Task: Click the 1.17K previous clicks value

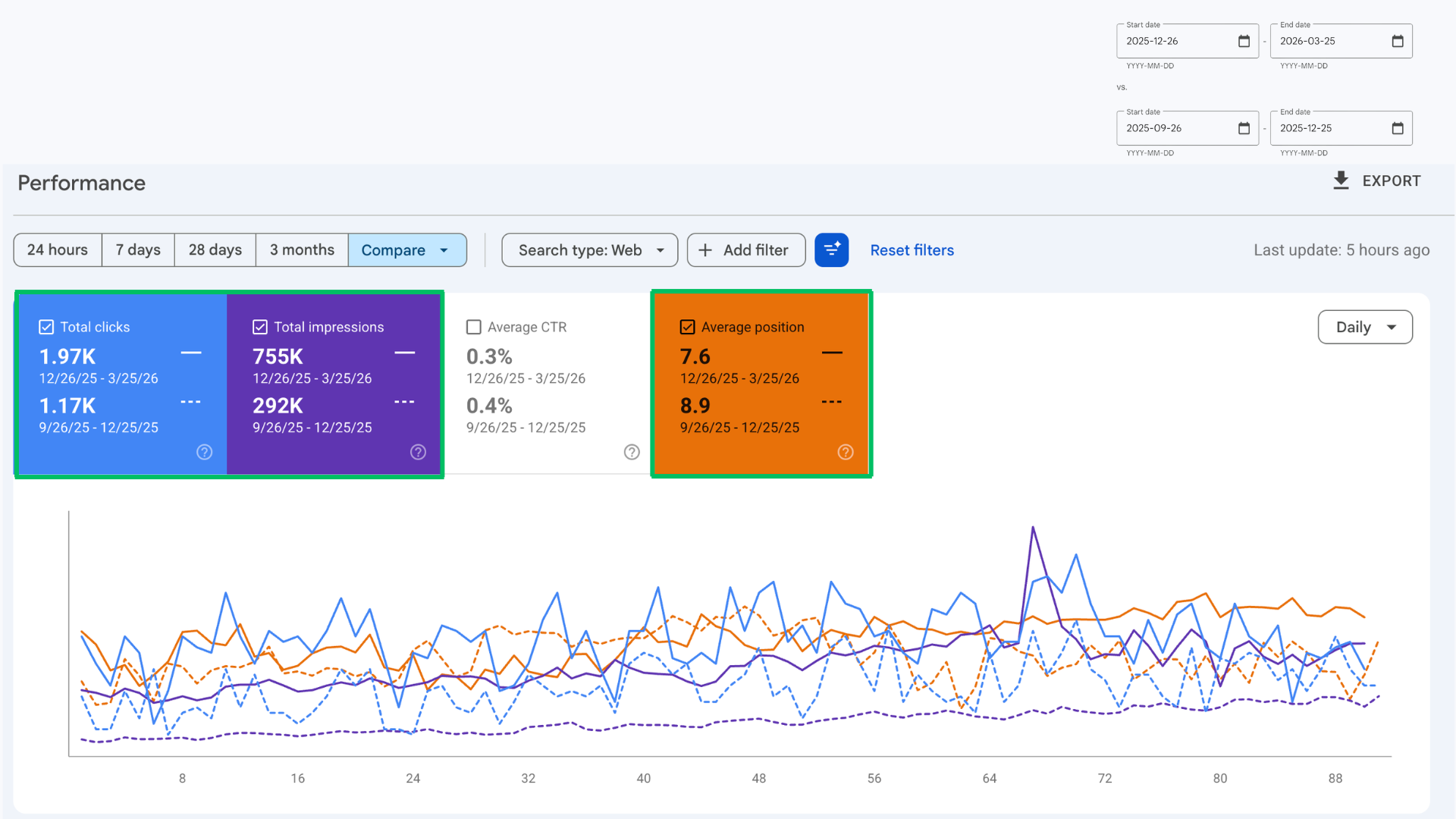Action: (x=67, y=406)
